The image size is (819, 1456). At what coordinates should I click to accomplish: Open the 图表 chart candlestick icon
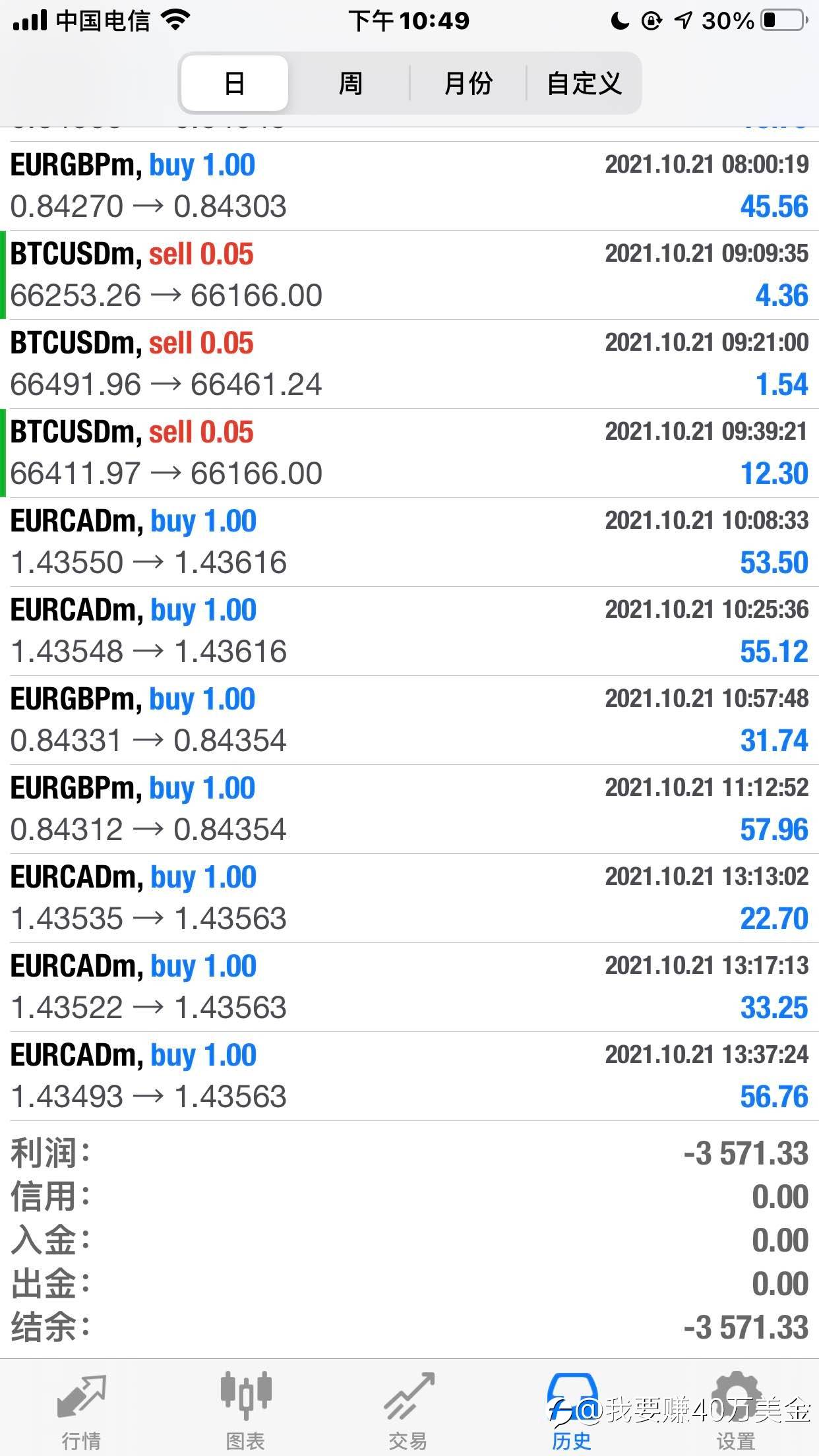point(245,1395)
